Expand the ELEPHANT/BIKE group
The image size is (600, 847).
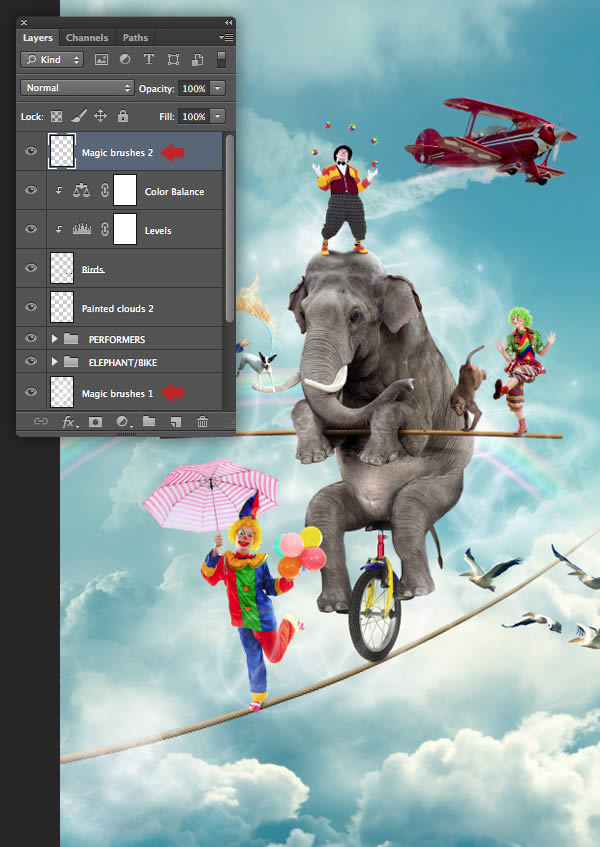click(55, 361)
